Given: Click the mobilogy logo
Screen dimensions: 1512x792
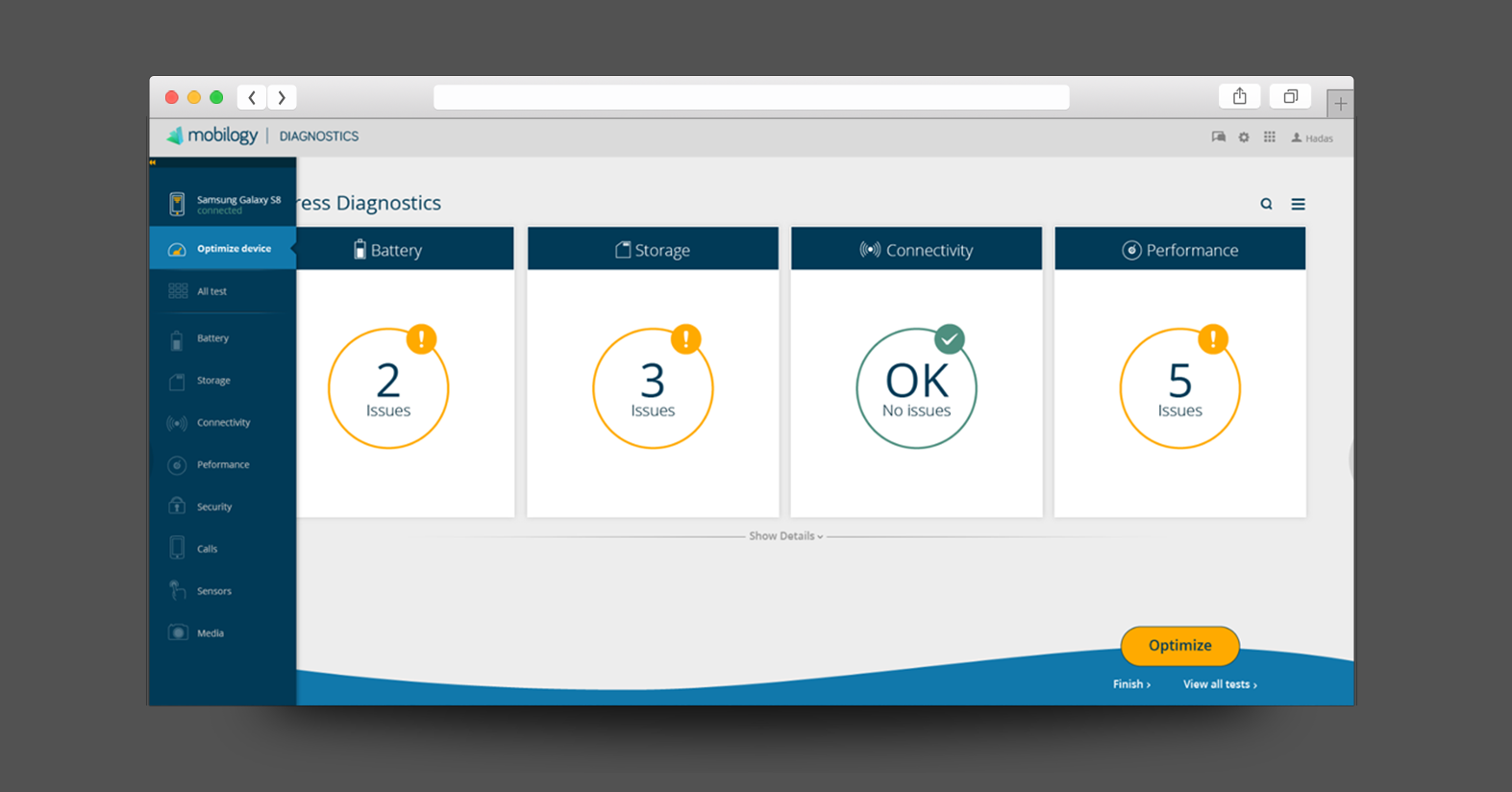Looking at the screenshot, I should point(212,136).
